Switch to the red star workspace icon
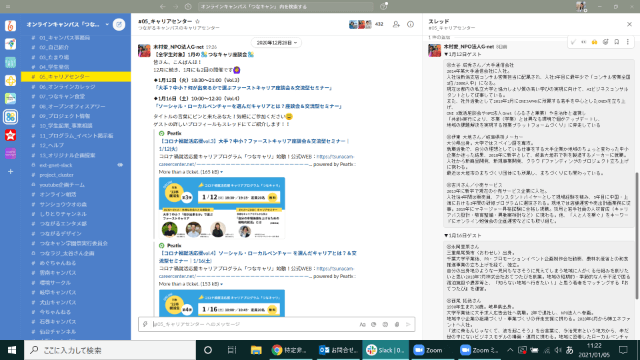640x360 pixels. (x=11, y=135)
